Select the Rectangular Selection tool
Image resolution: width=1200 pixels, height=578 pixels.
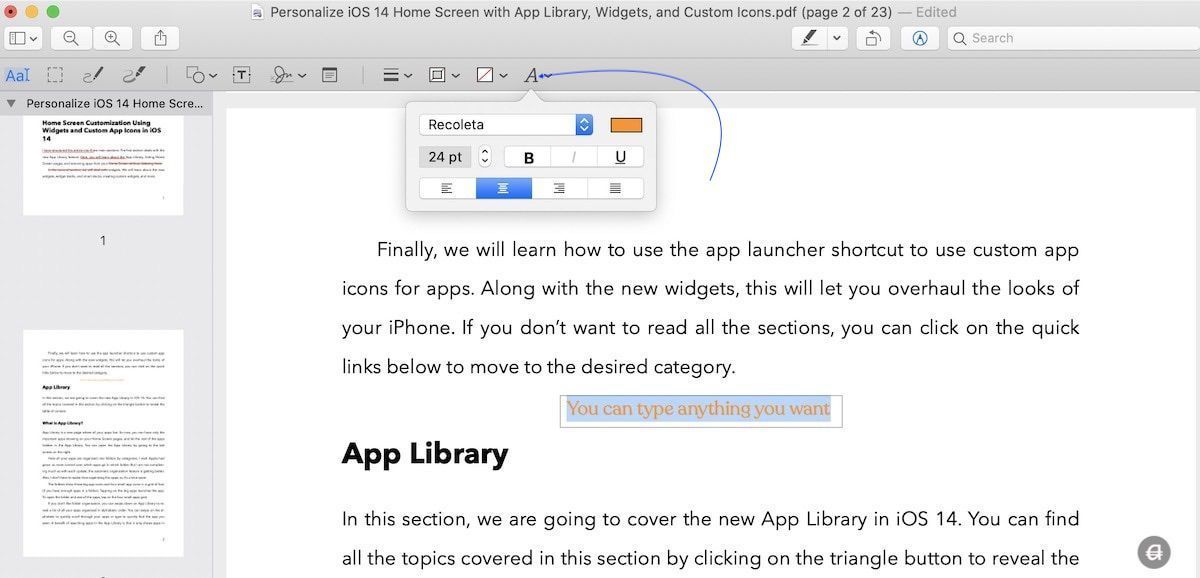(55, 75)
